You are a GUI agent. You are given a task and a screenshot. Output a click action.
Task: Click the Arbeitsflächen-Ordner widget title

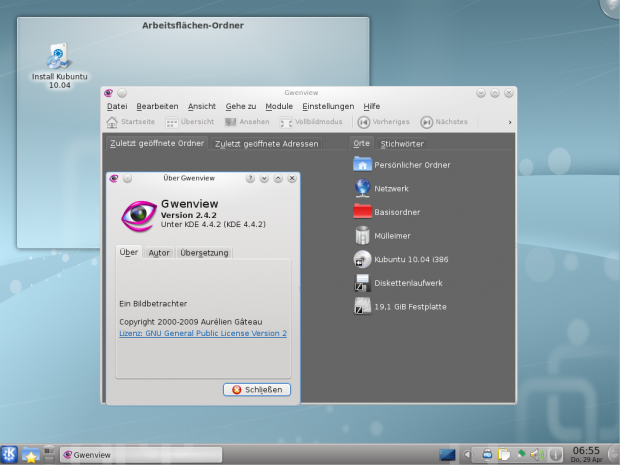point(193,25)
